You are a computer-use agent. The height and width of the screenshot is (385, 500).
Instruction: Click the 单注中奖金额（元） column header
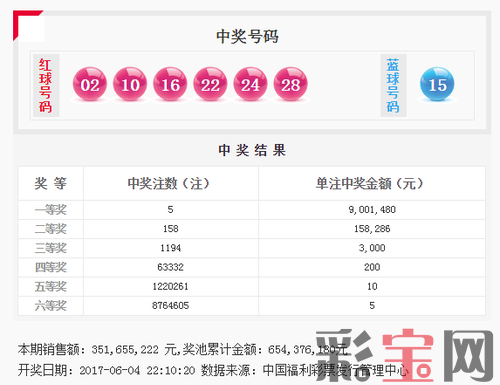(x=370, y=183)
